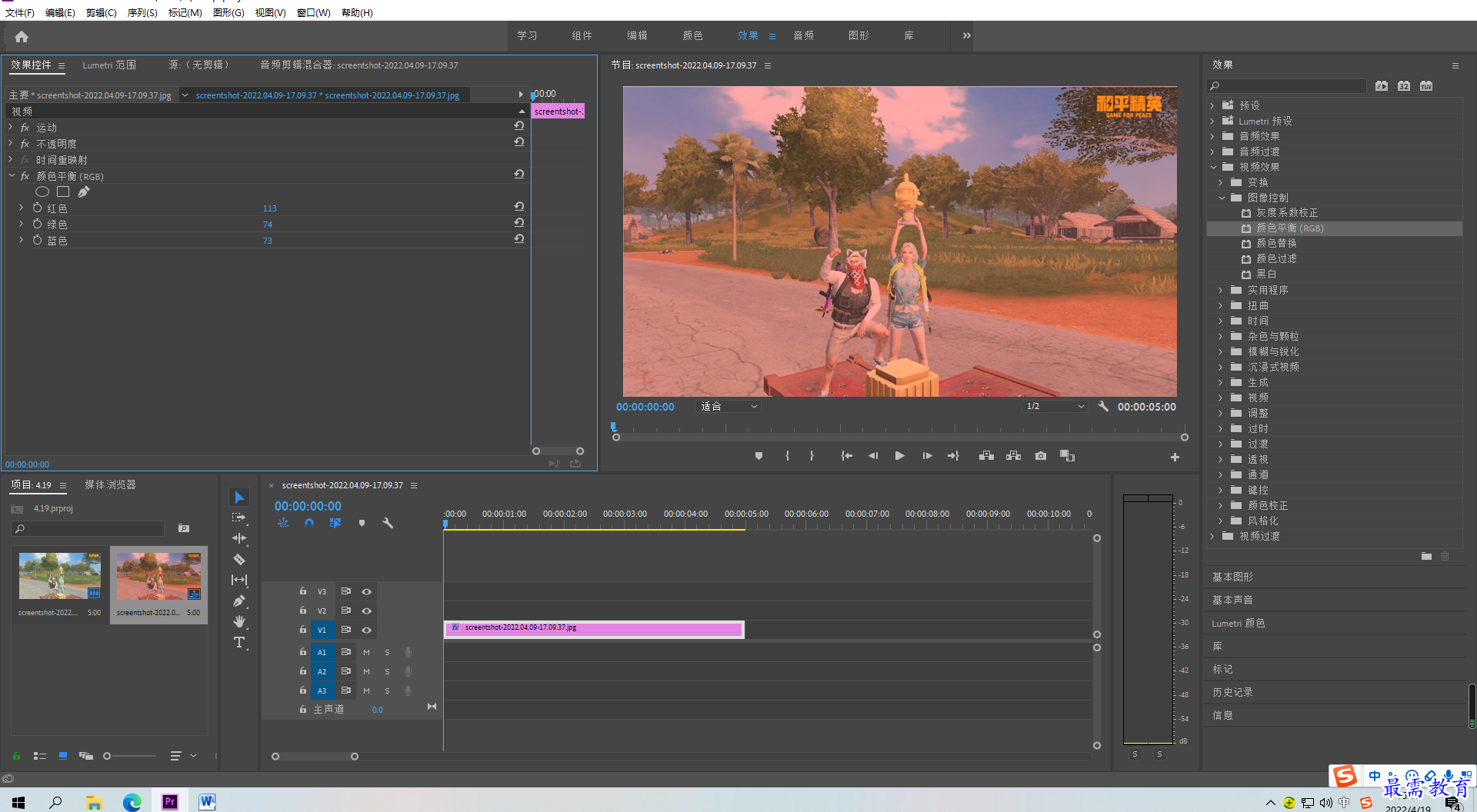Reset 红色 value

[x=519, y=207]
